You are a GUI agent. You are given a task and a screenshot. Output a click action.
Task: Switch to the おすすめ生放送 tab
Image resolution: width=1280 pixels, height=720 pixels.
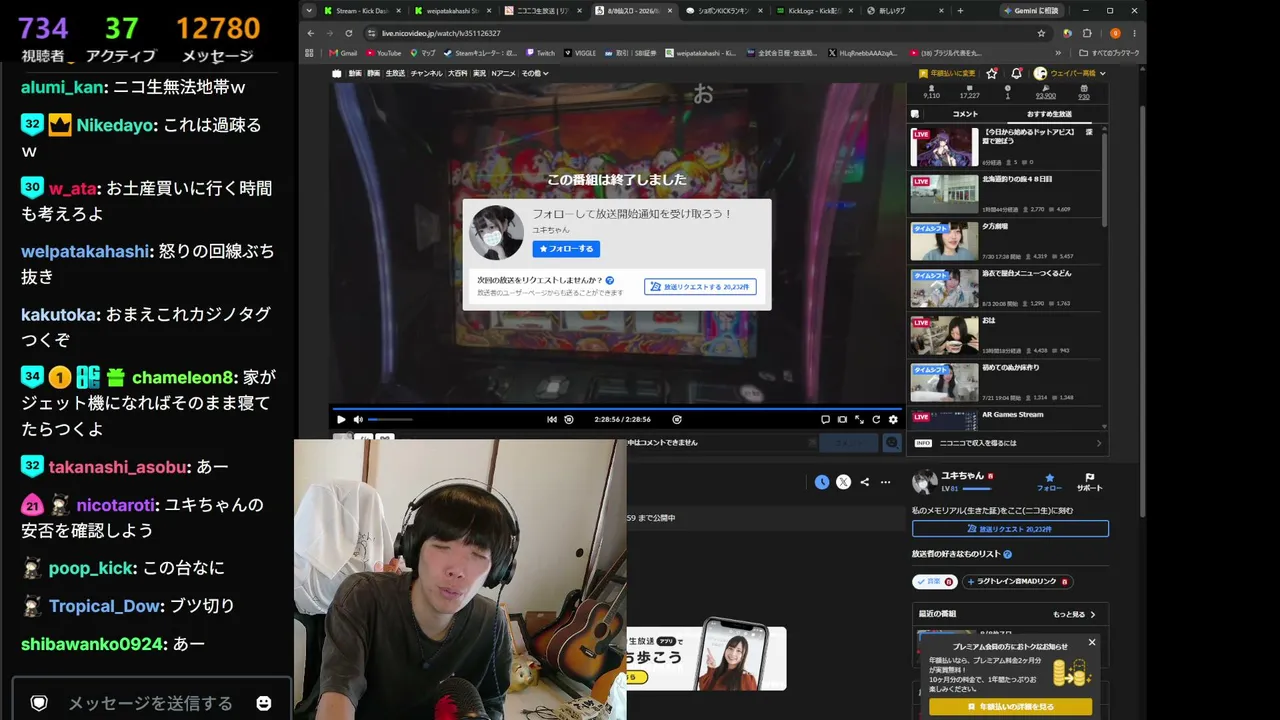1050,114
